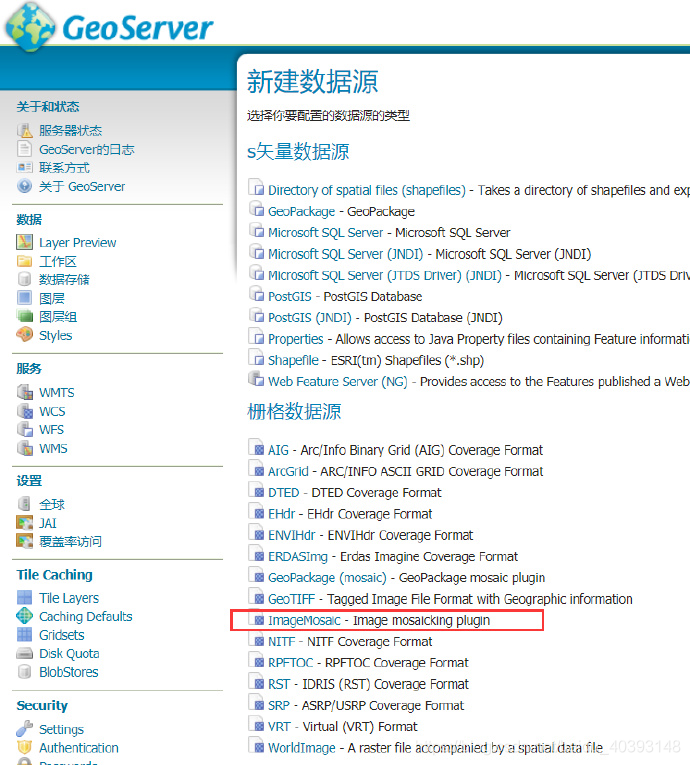The width and height of the screenshot is (690, 765).
Task: Select Directory of spatial files (shapefiles)
Action: click(367, 190)
